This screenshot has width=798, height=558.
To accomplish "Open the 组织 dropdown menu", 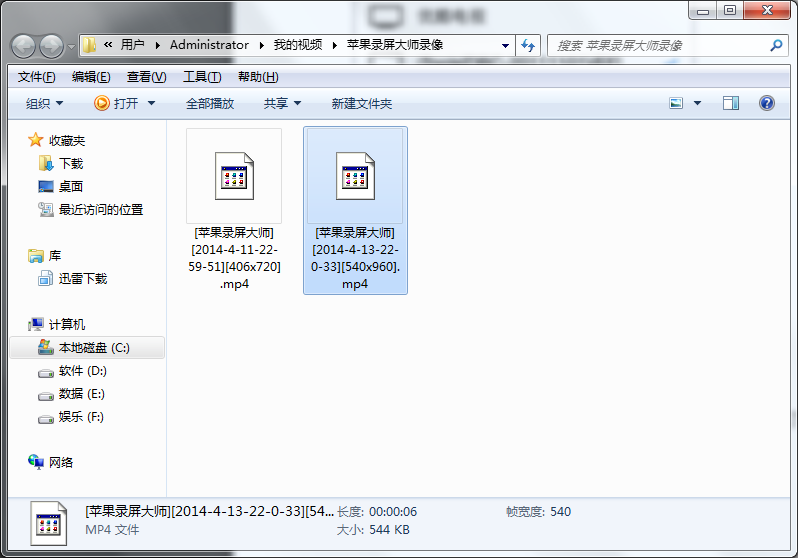I will click(44, 104).
